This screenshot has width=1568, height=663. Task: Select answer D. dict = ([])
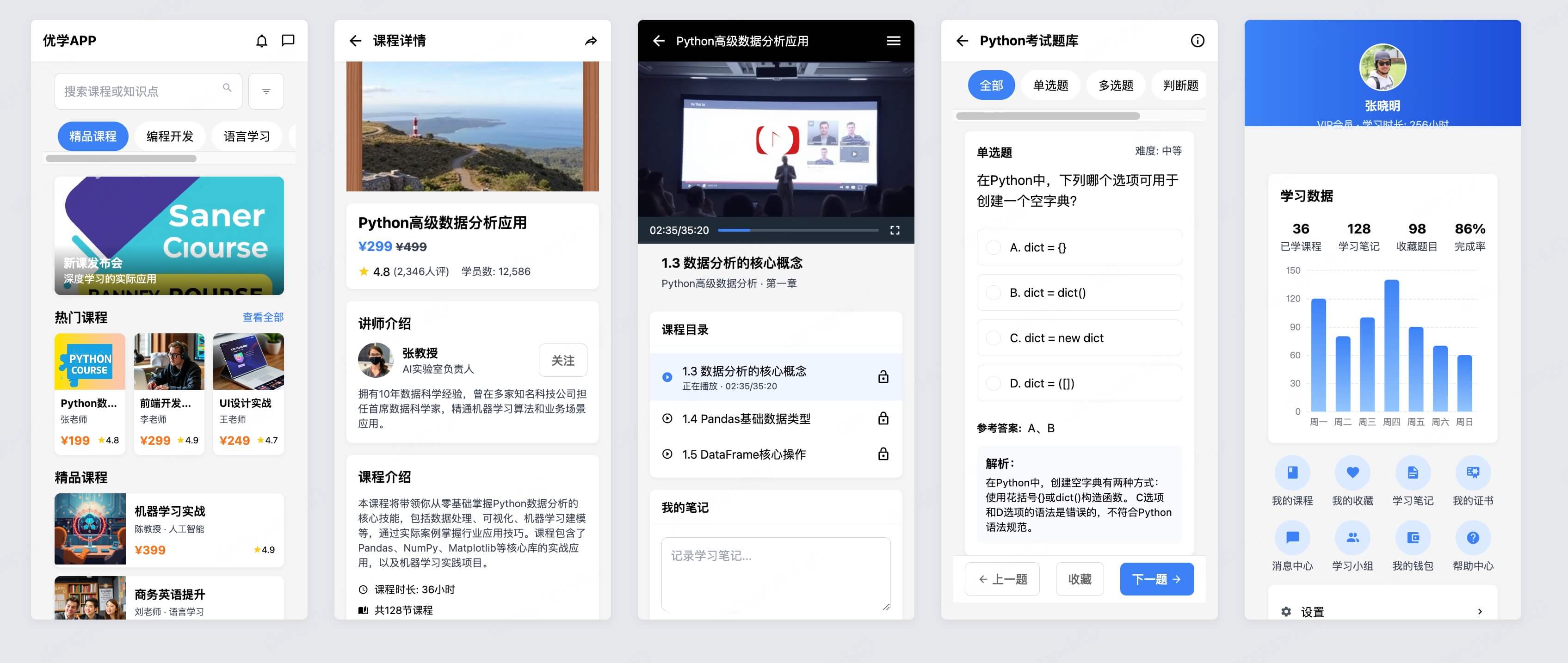click(x=1079, y=383)
